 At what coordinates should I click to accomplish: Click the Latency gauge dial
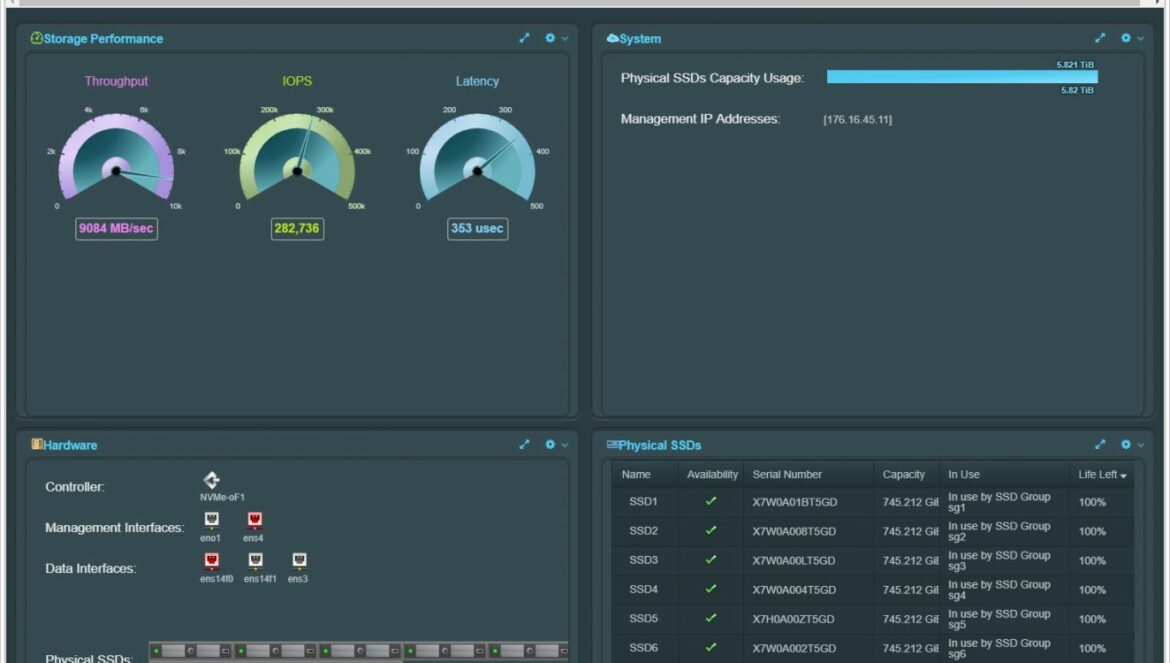478,157
